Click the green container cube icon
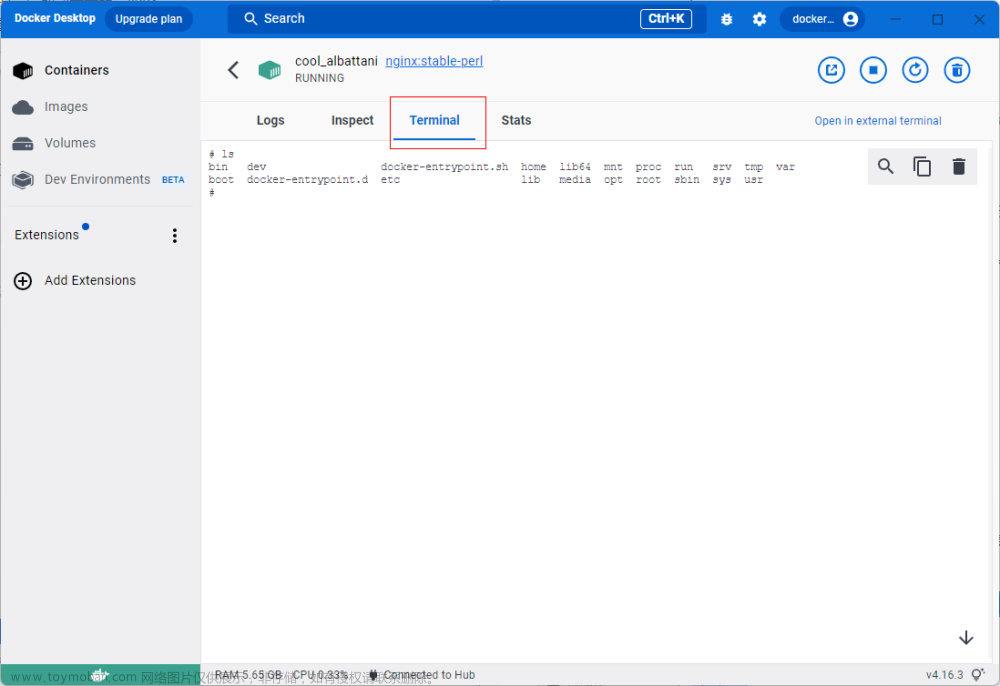The image size is (1000, 686). click(x=269, y=69)
